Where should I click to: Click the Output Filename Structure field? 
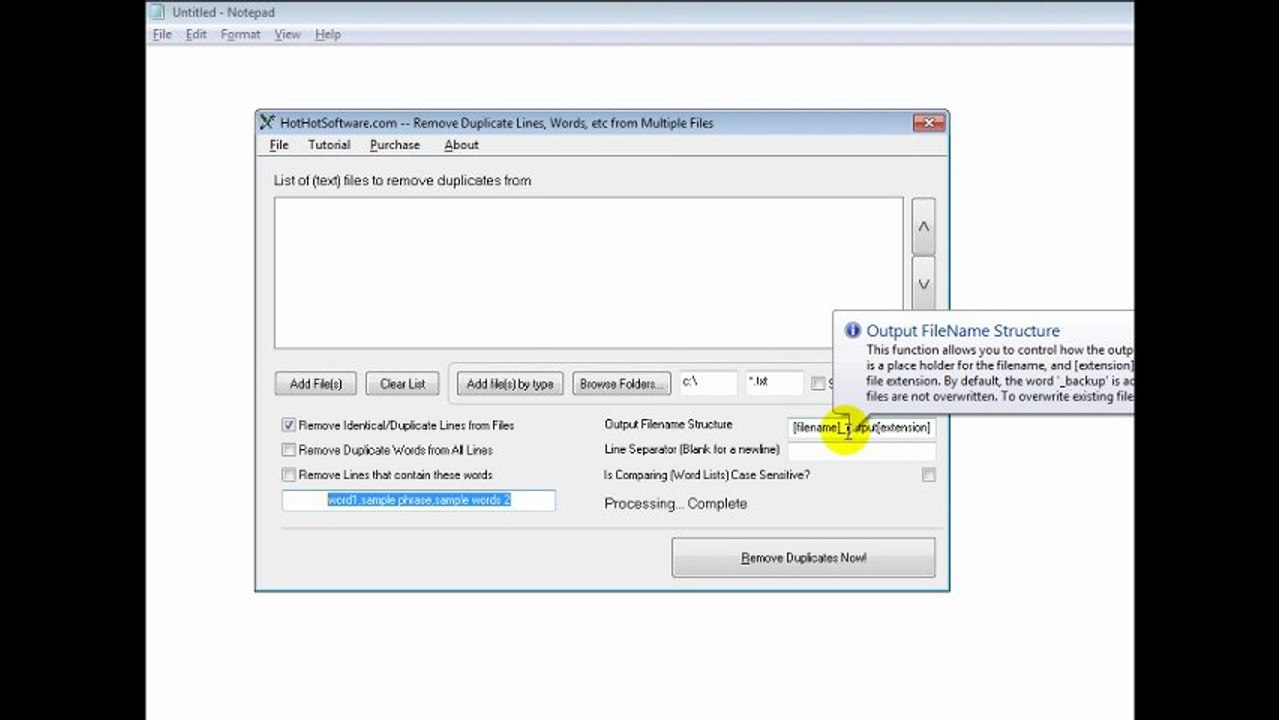click(x=861, y=427)
